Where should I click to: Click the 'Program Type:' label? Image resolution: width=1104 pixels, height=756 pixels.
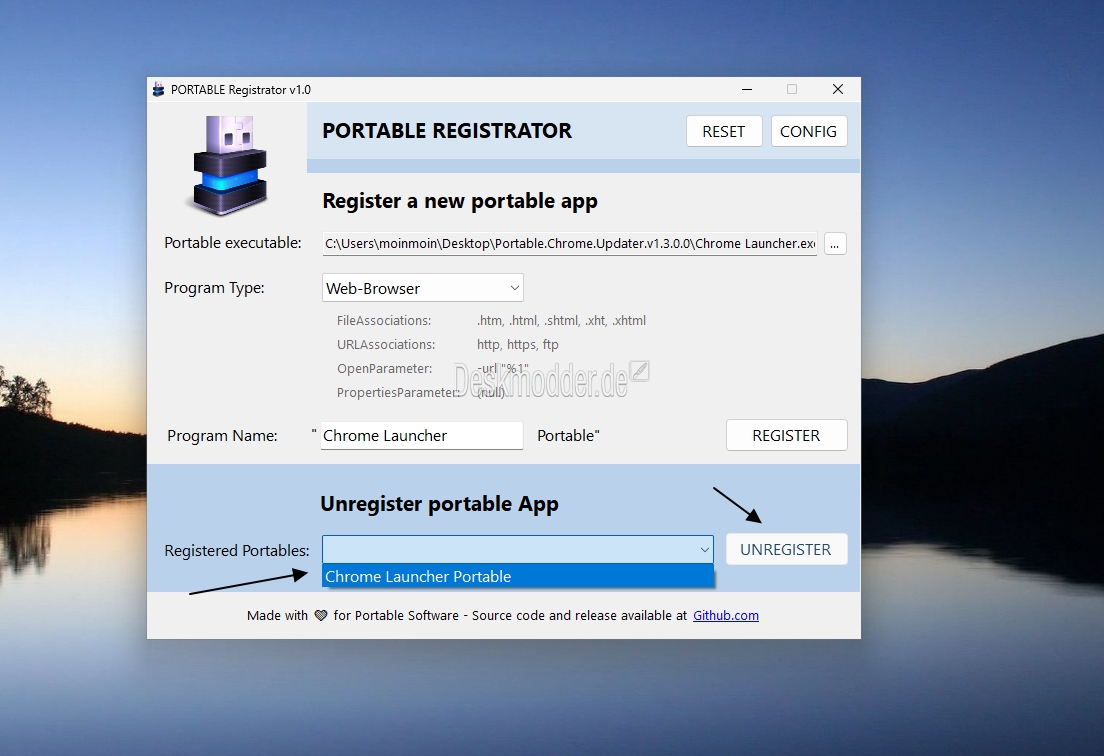point(214,288)
